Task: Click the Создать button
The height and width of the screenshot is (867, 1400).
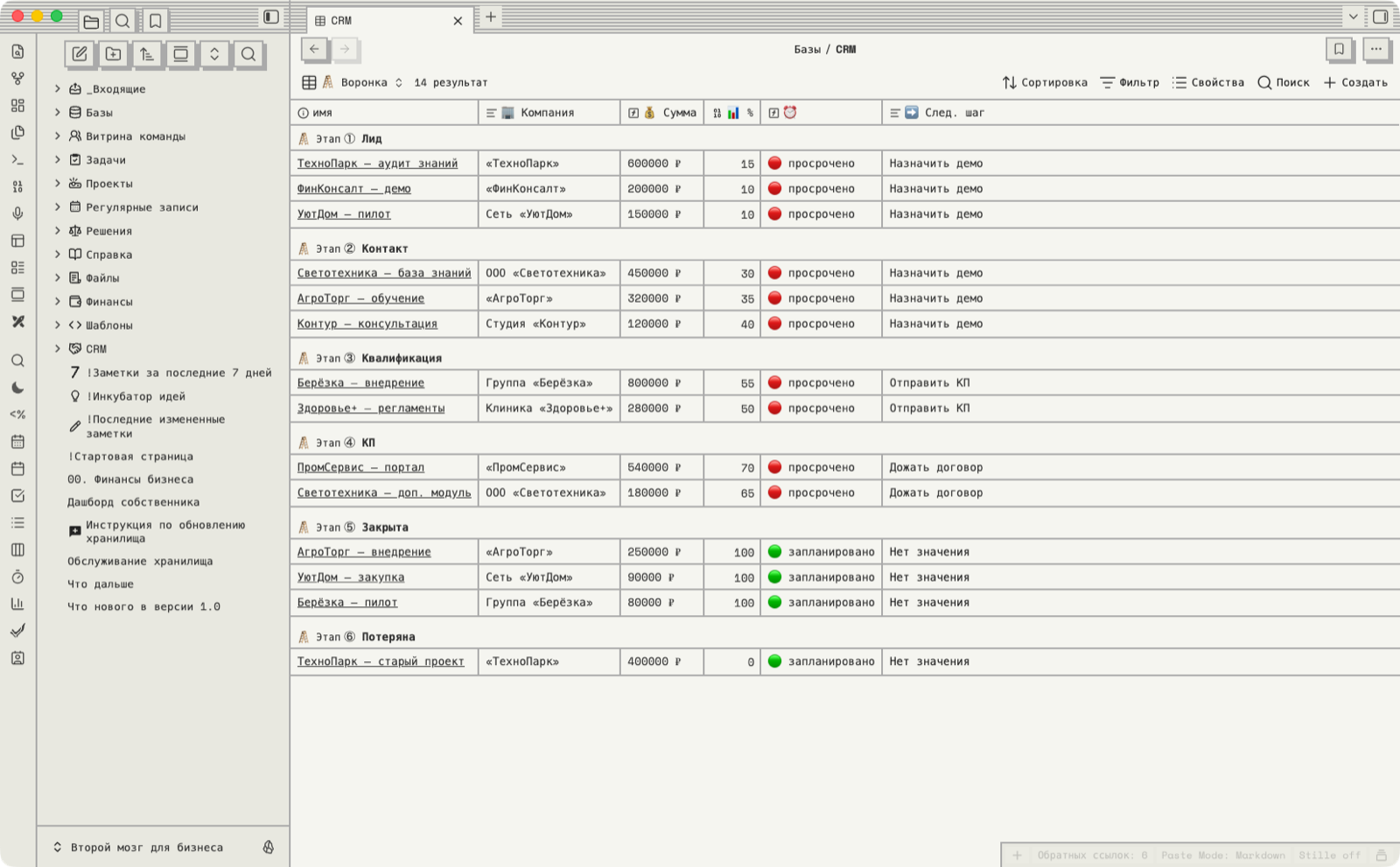Action: pos(1355,82)
